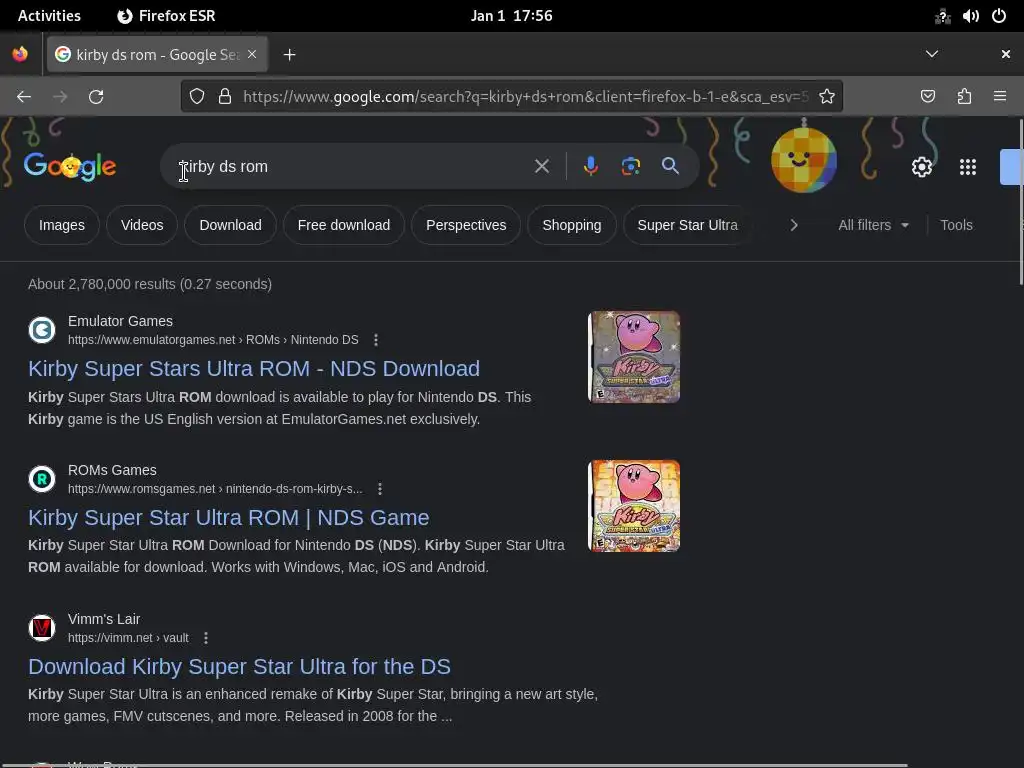Click the Vimm's Lair site favicon
The width and height of the screenshot is (1024, 768).
[x=42, y=628]
